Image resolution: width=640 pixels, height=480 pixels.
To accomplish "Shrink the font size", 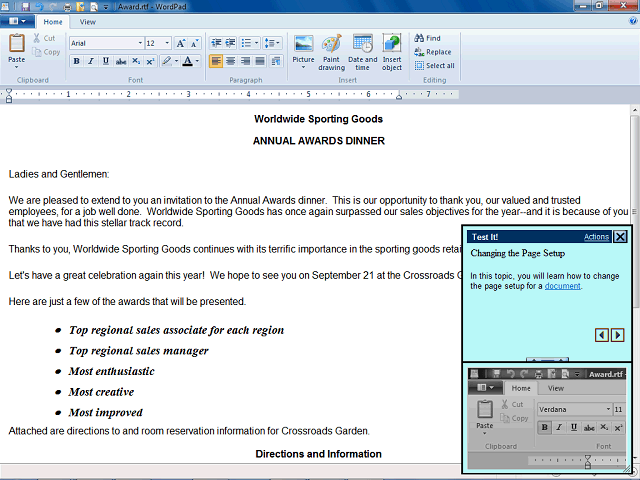I will (195, 43).
